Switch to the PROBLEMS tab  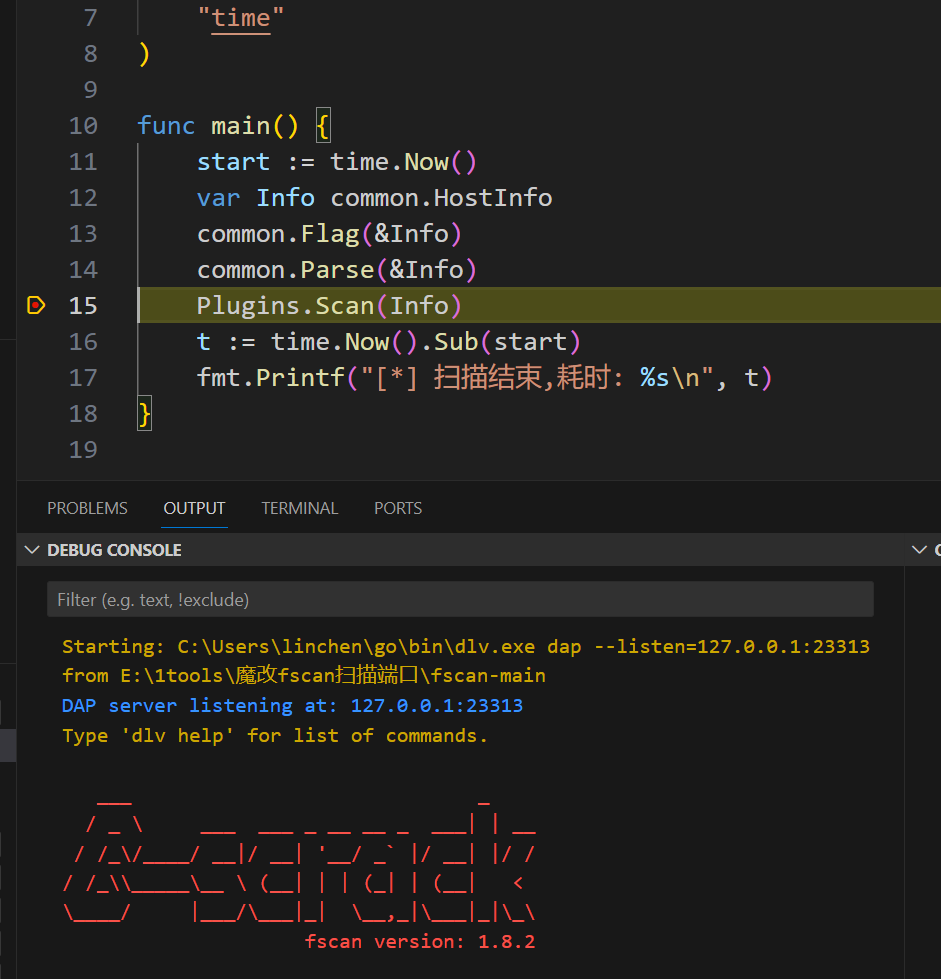87,508
